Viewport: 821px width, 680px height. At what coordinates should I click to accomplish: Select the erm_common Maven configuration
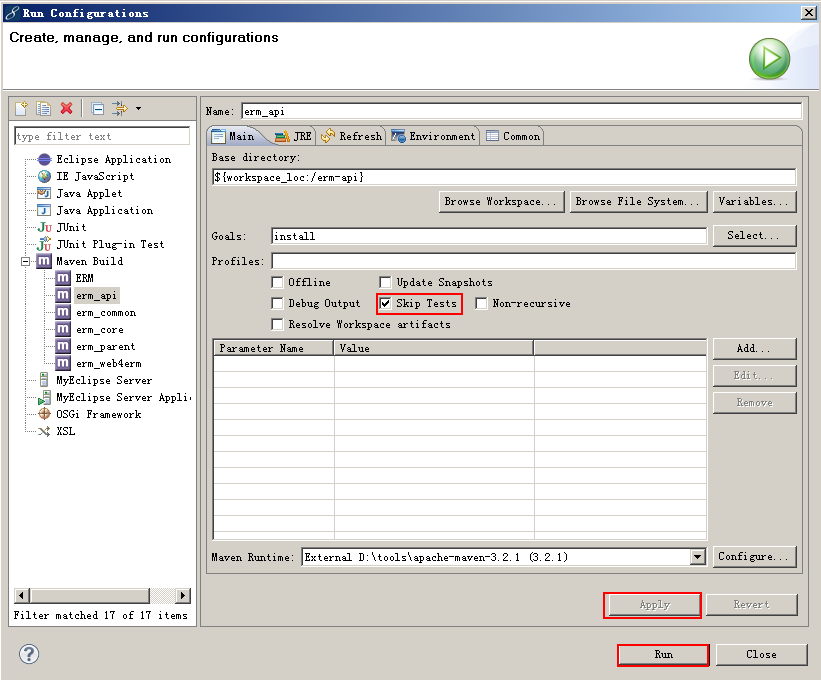pos(106,313)
